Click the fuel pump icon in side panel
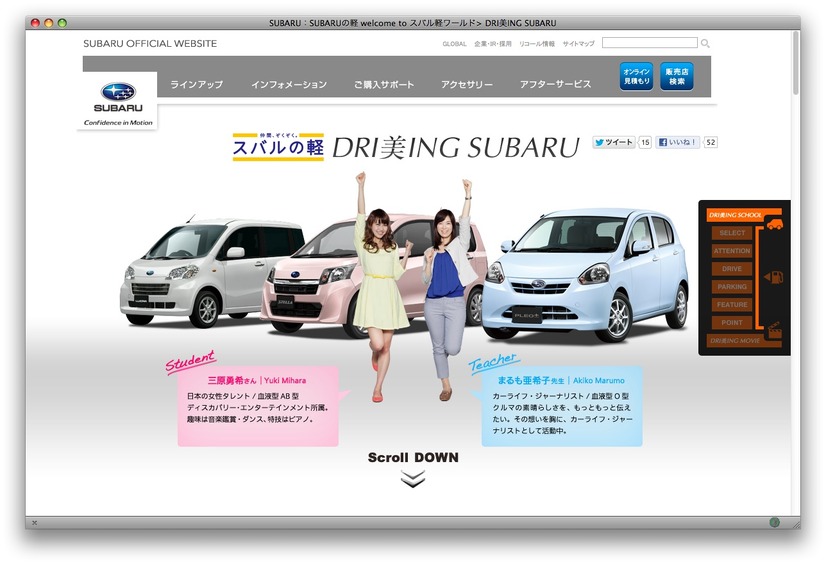 point(774,276)
